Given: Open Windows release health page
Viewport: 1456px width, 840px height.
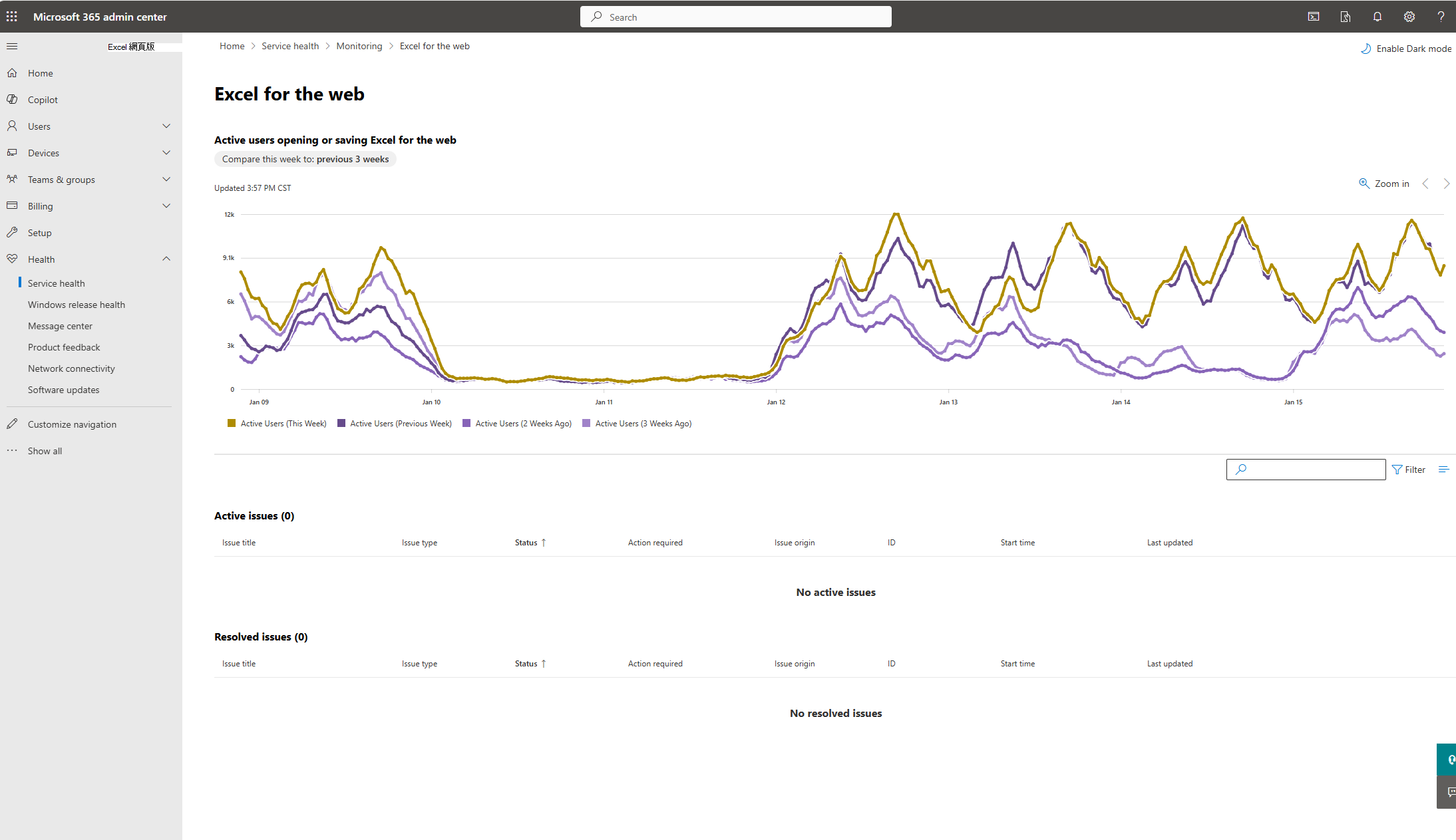Looking at the screenshot, I should (77, 305).
